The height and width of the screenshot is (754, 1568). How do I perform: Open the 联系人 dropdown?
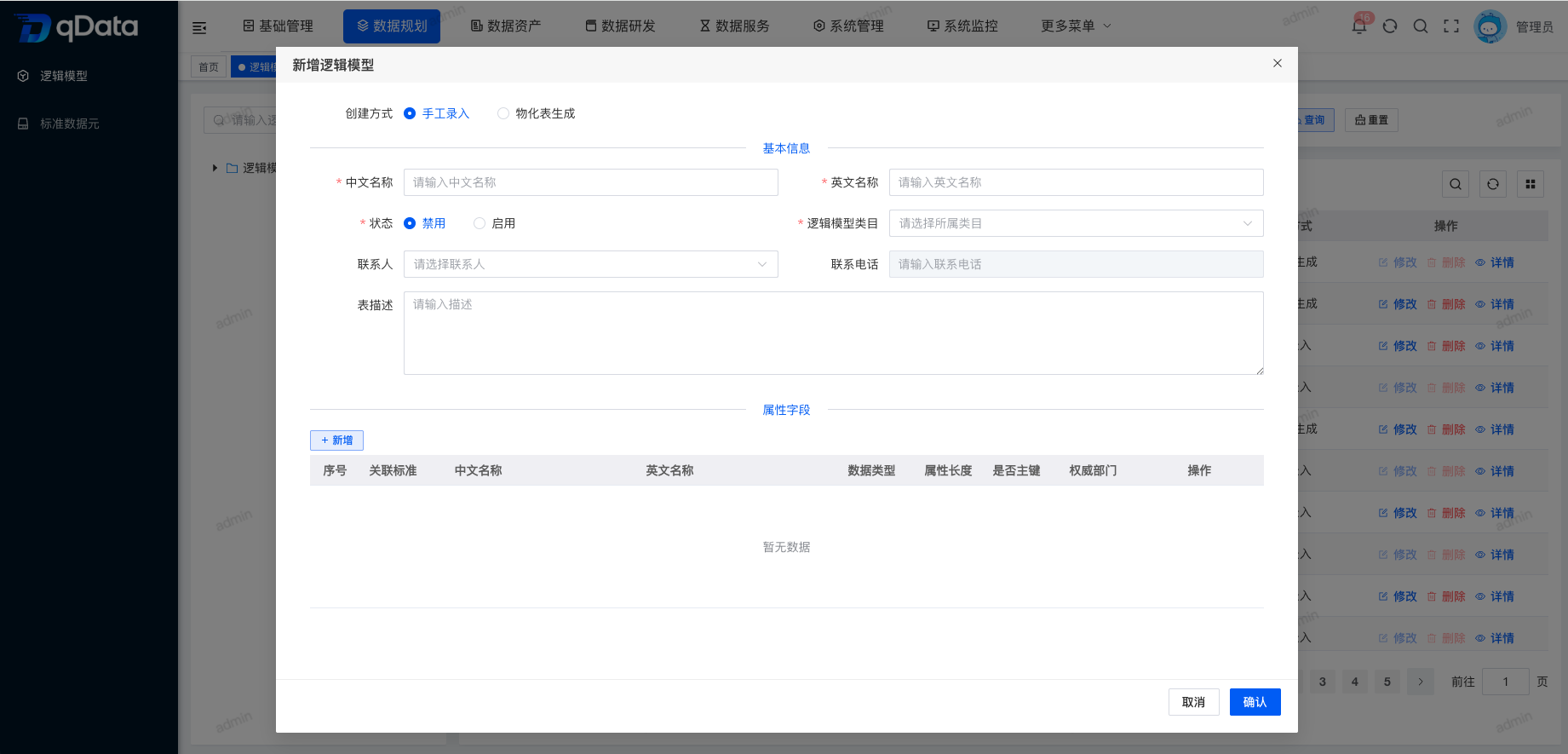click(590, 264)
